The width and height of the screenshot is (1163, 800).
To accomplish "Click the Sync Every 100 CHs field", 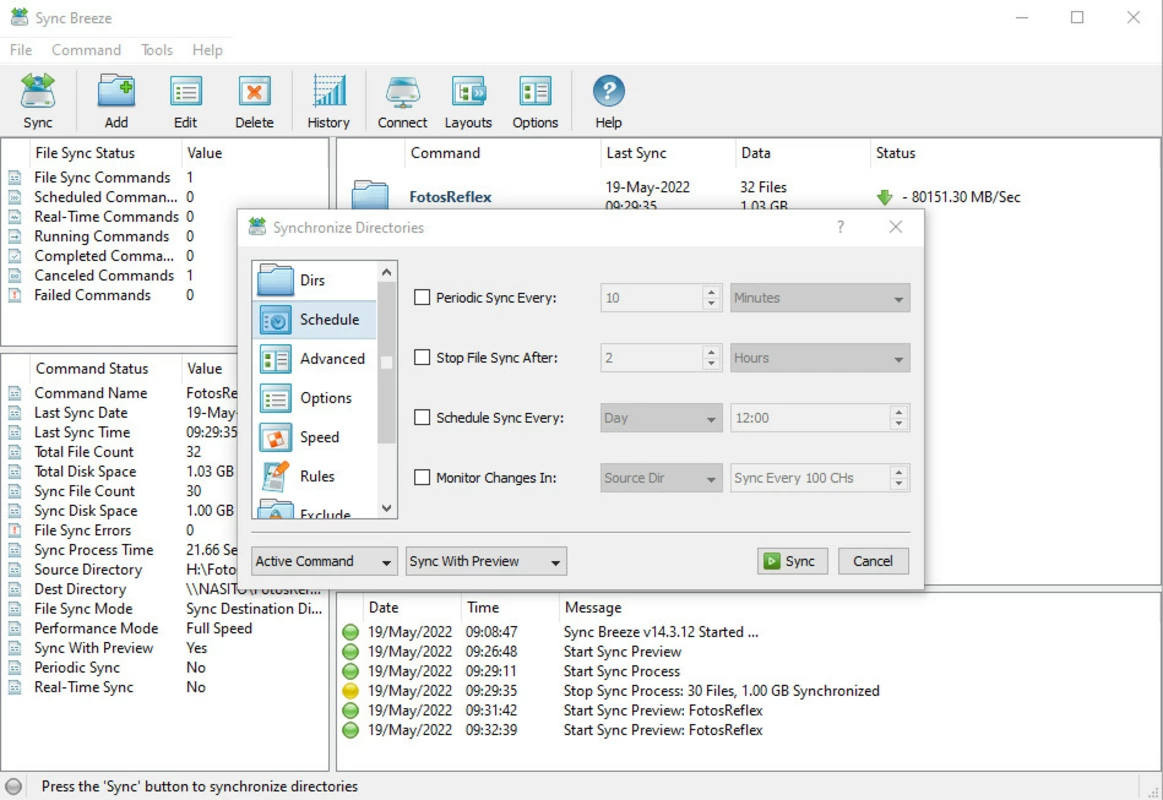I will tap(810, 478).
